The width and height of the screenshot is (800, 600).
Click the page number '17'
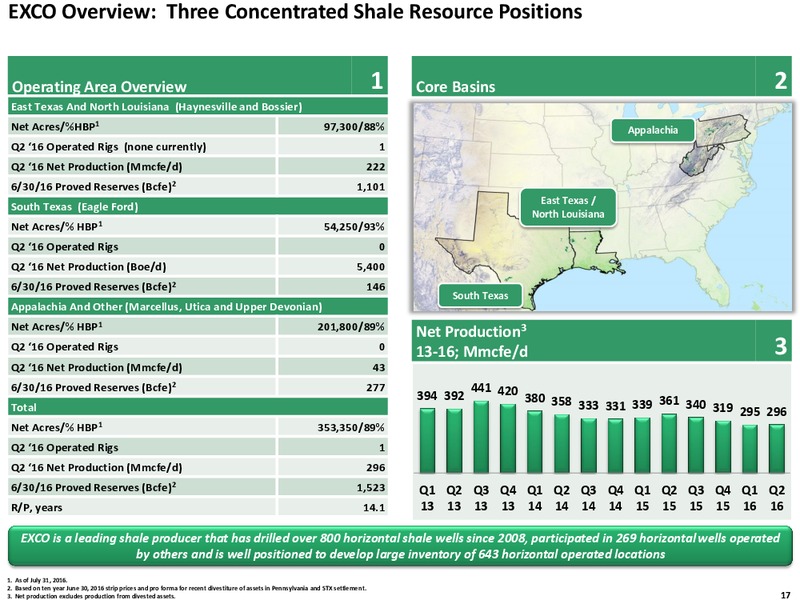(786, 595)
